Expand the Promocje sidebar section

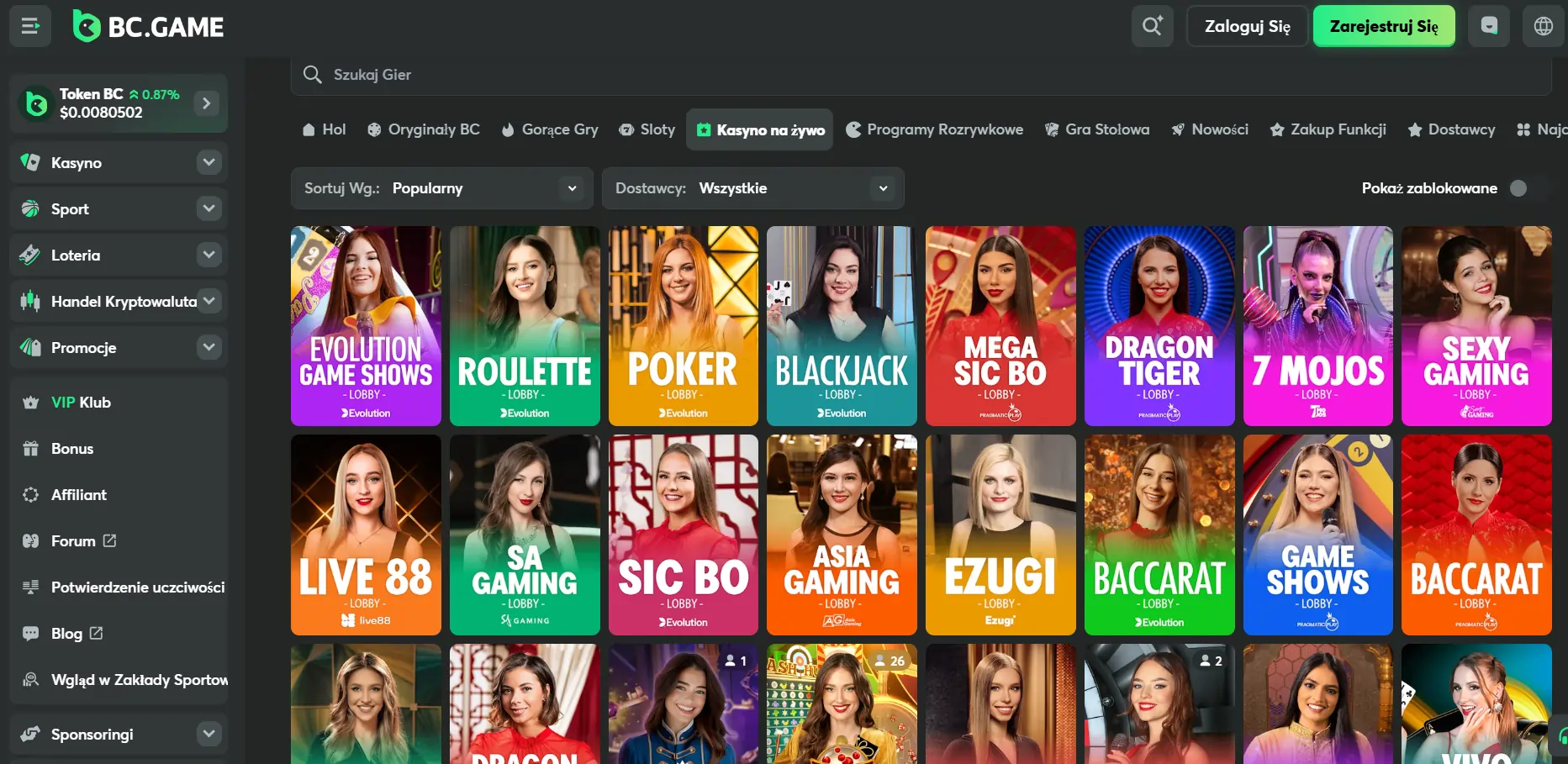pyautogui.click(x=209, y=347)
